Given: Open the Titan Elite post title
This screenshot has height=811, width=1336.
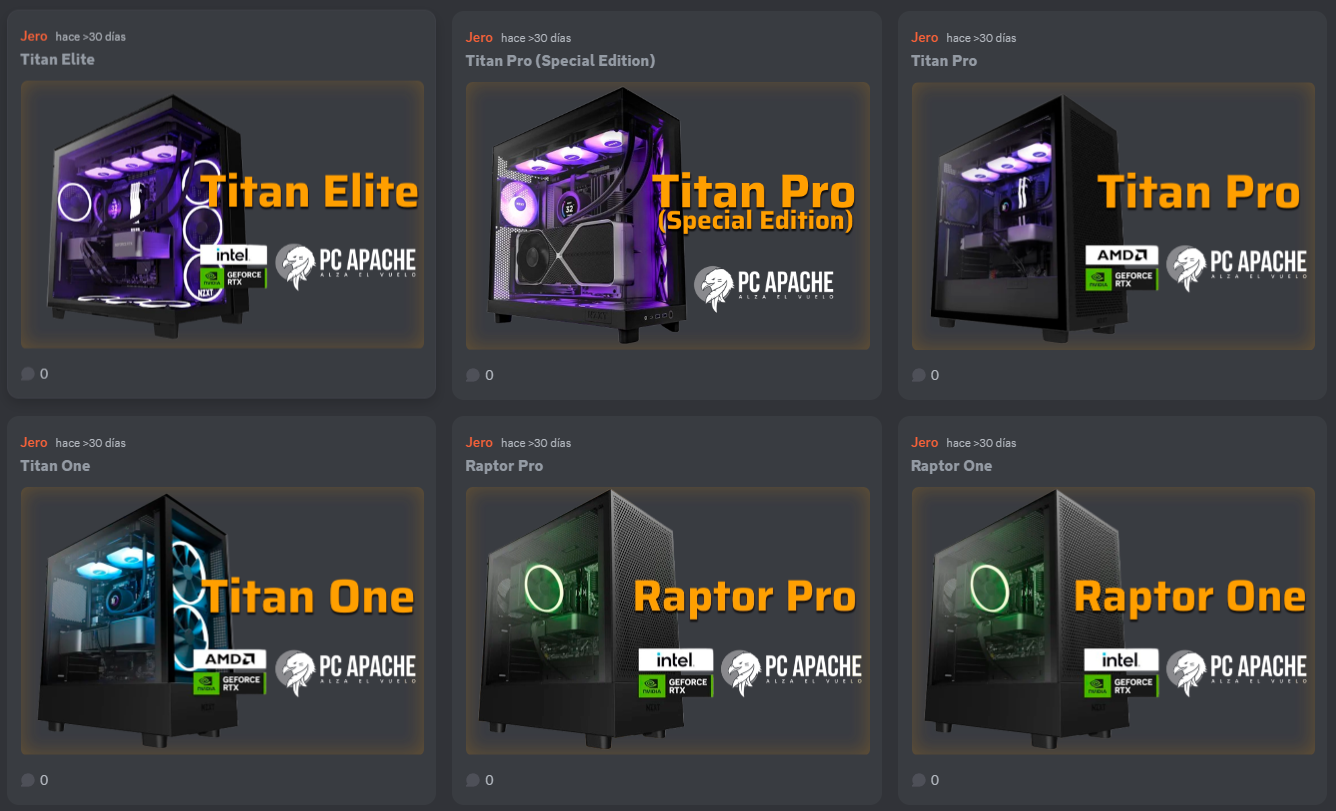Looking at the screenshot, I should tap(58, 59).
